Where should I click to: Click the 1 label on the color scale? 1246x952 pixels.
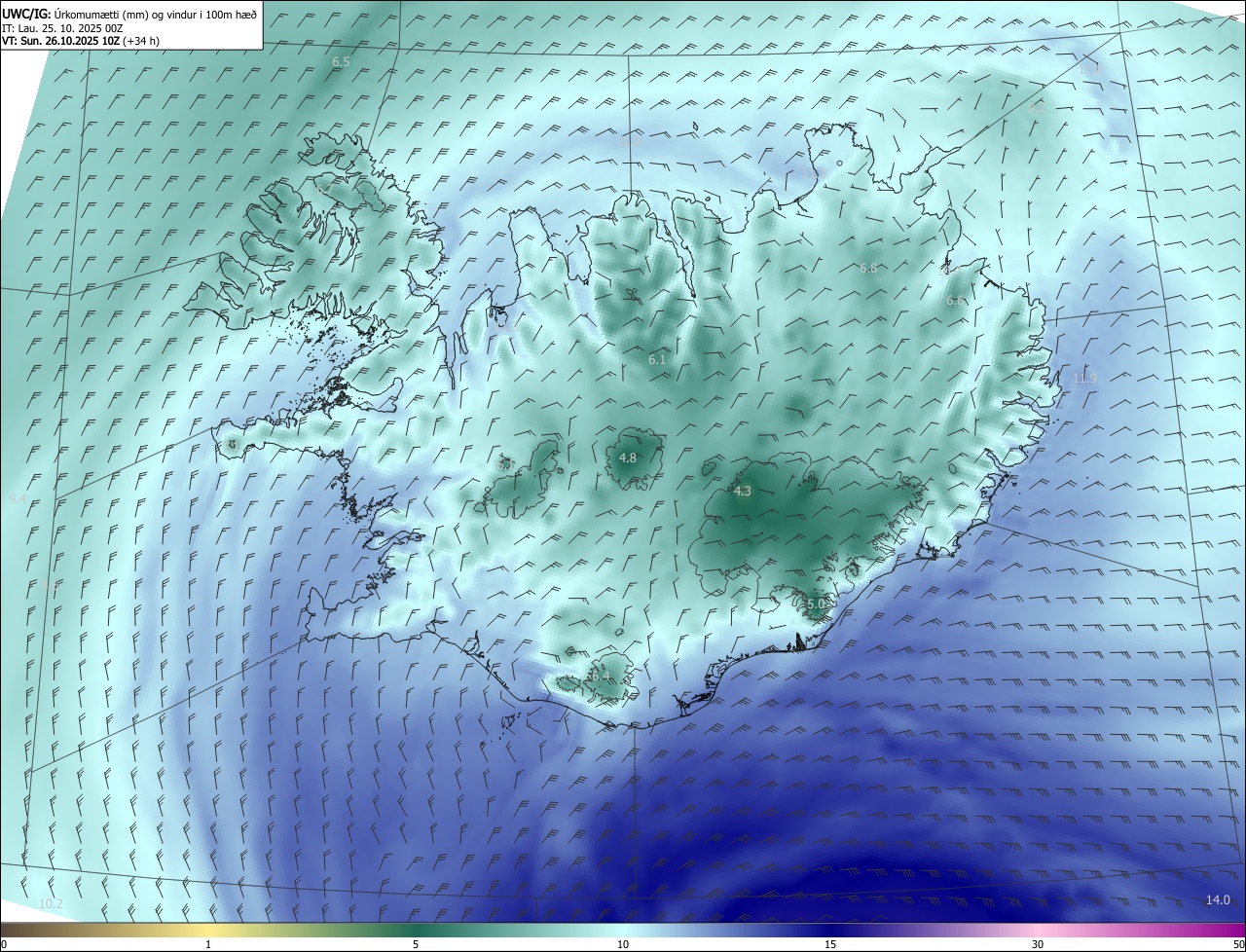pos(208,944)
